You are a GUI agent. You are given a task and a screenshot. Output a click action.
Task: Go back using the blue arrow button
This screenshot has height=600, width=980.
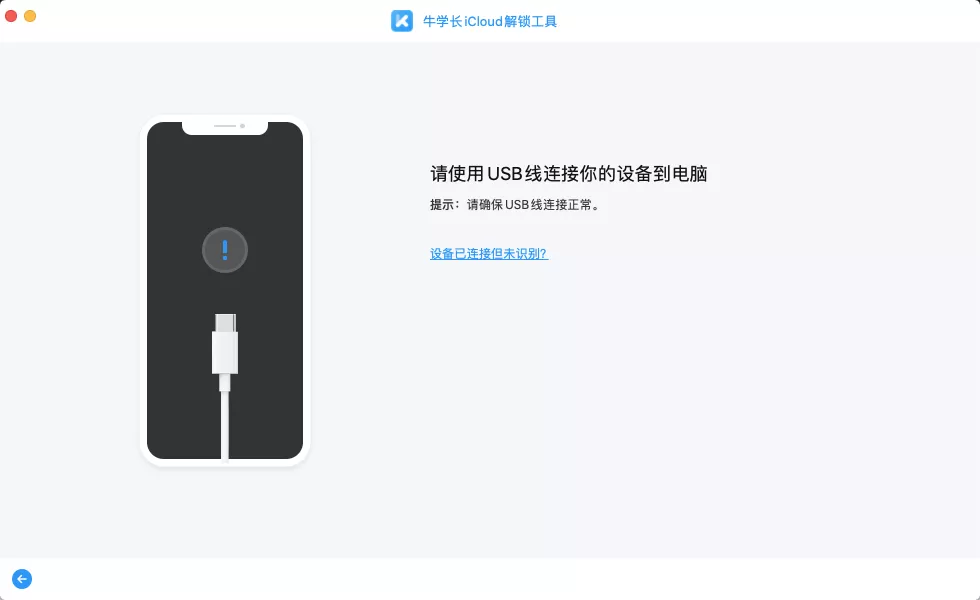22,579
